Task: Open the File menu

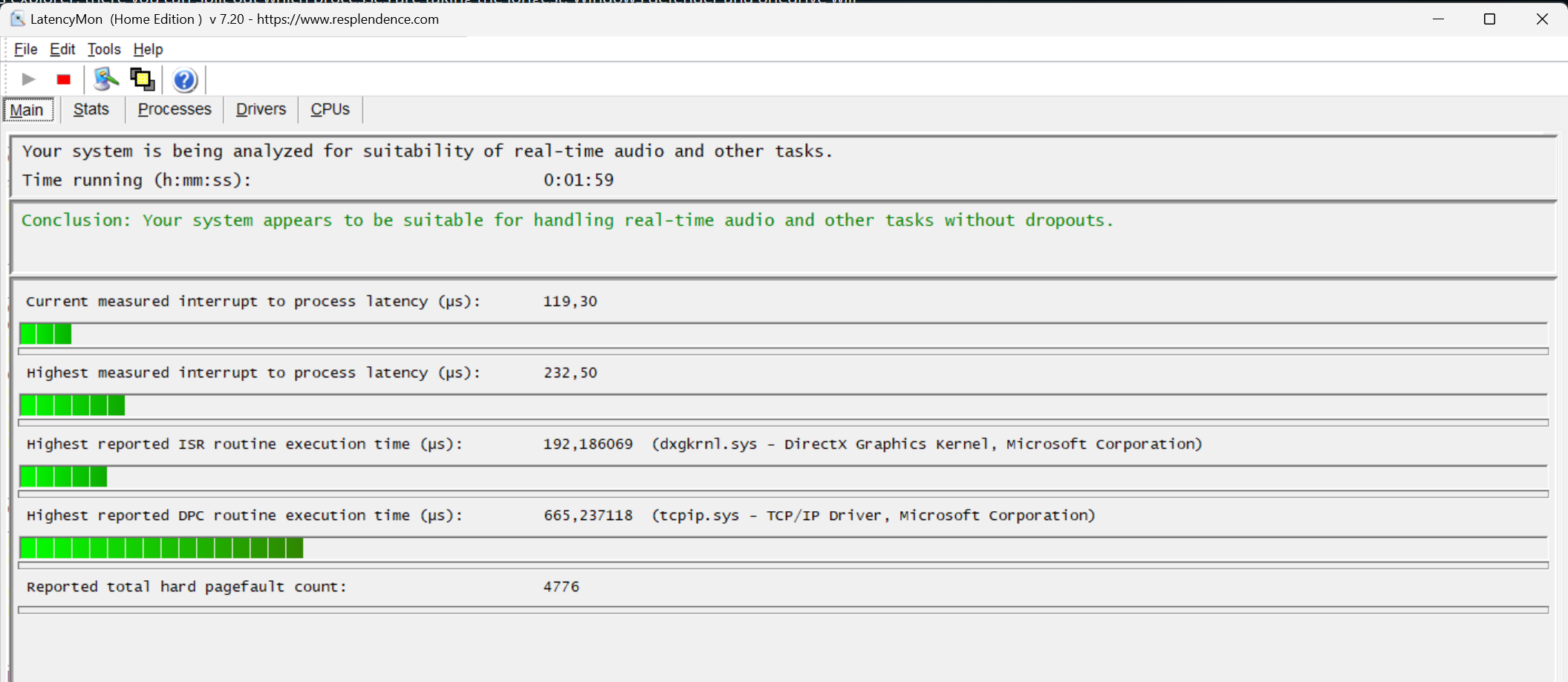Action: tap(25, 49)
